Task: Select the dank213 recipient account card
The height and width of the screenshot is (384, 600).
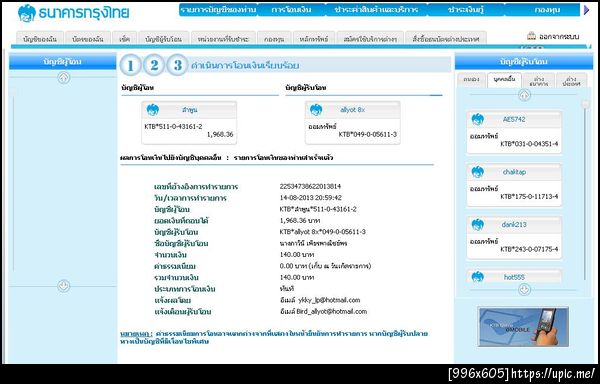Action: [514, 238]
